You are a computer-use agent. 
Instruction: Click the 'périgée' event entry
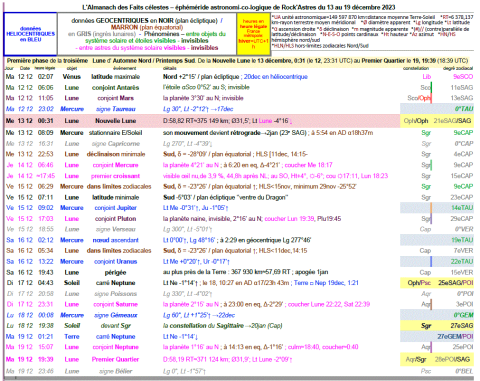(115, 272)
